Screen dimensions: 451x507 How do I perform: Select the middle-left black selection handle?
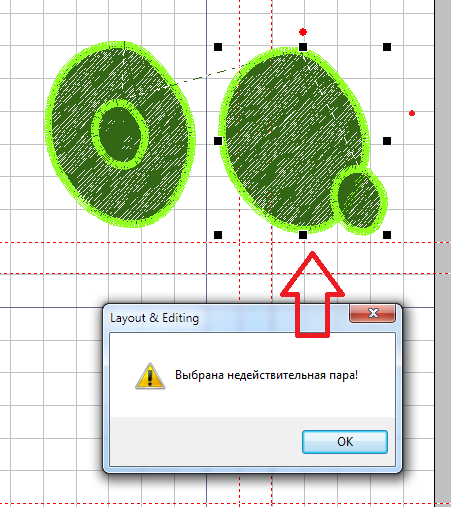(218, 141)
